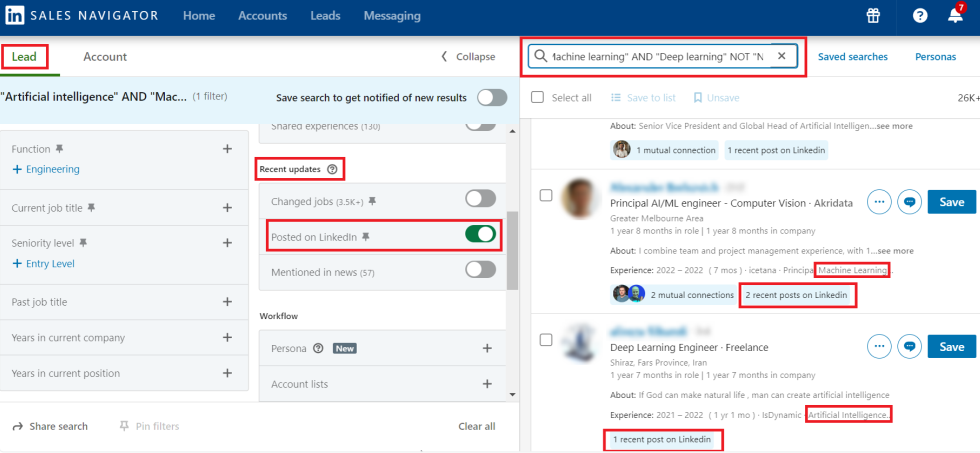Open Saved searches

pos(852,57)
